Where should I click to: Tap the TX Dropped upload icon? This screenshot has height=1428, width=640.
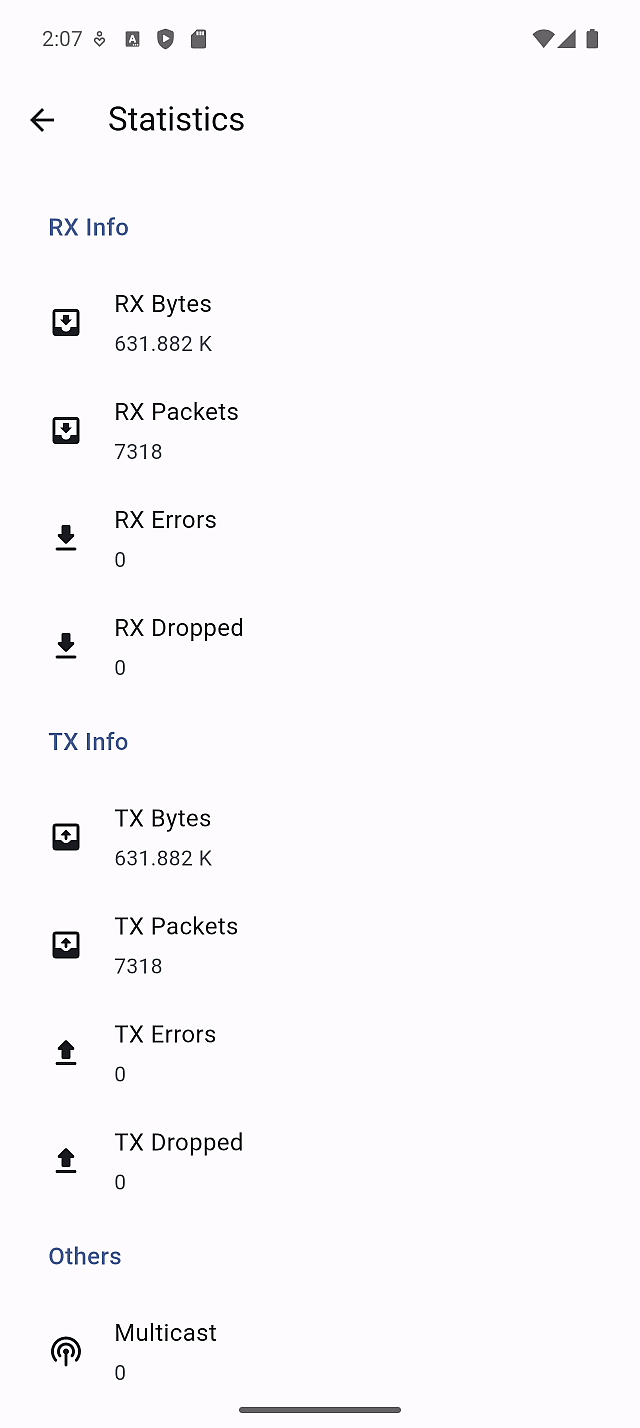[x=66, y=1160]
